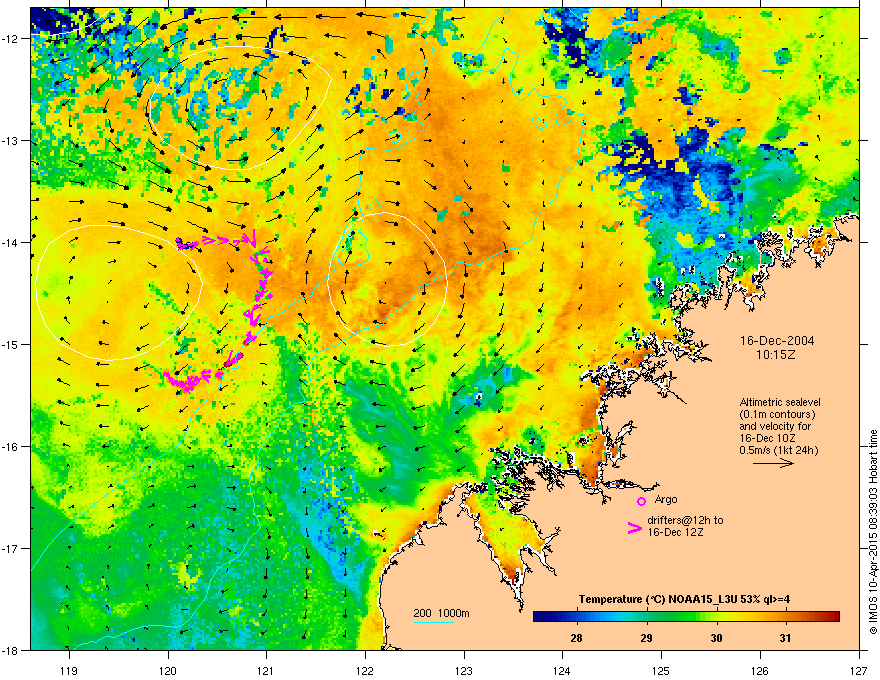Click the 120 longitude axis label
The image size is (880, 680).
(x=168, y=670)
